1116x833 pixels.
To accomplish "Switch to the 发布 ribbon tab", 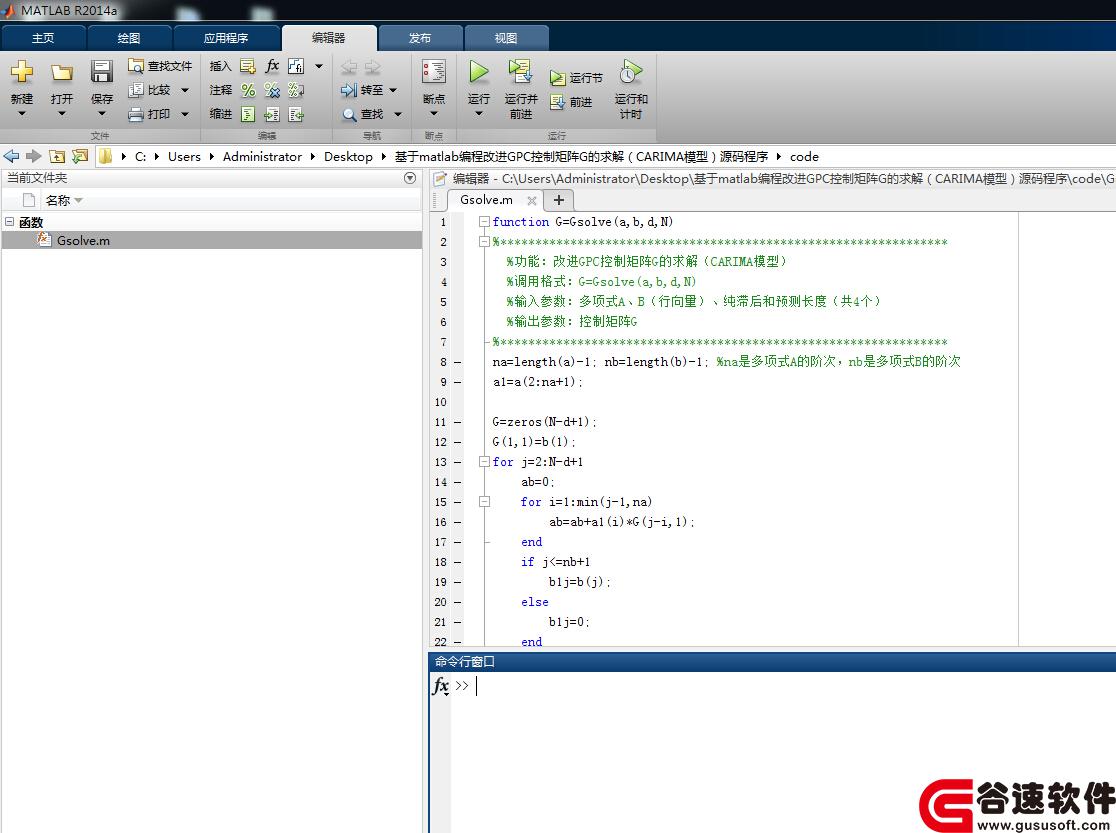I will pos(420,38).
